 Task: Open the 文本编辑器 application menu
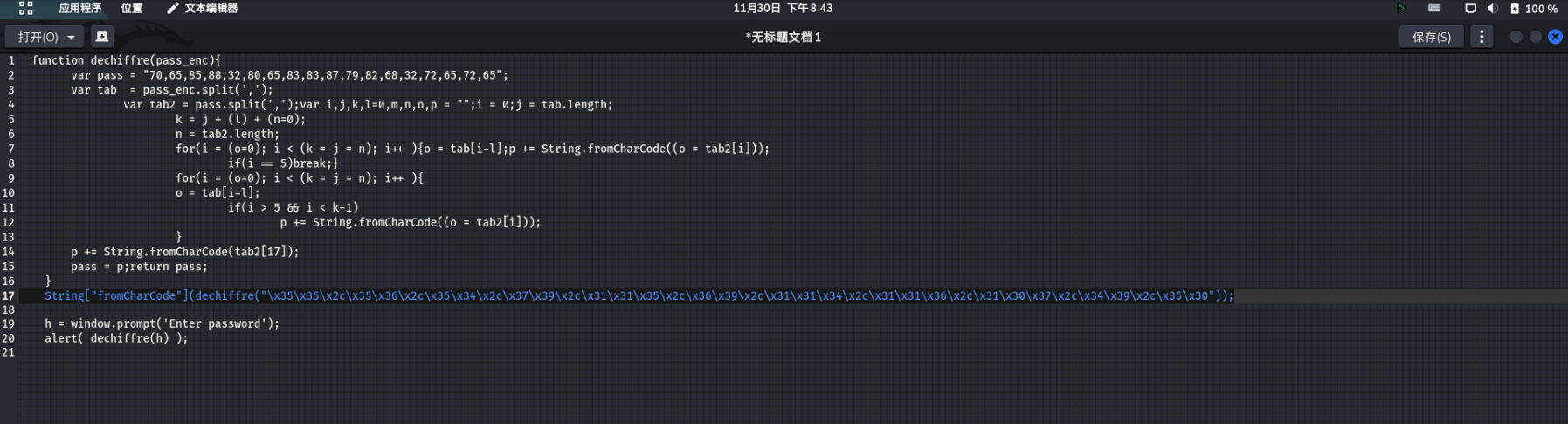pyautogui.click(x=211, y=8)
